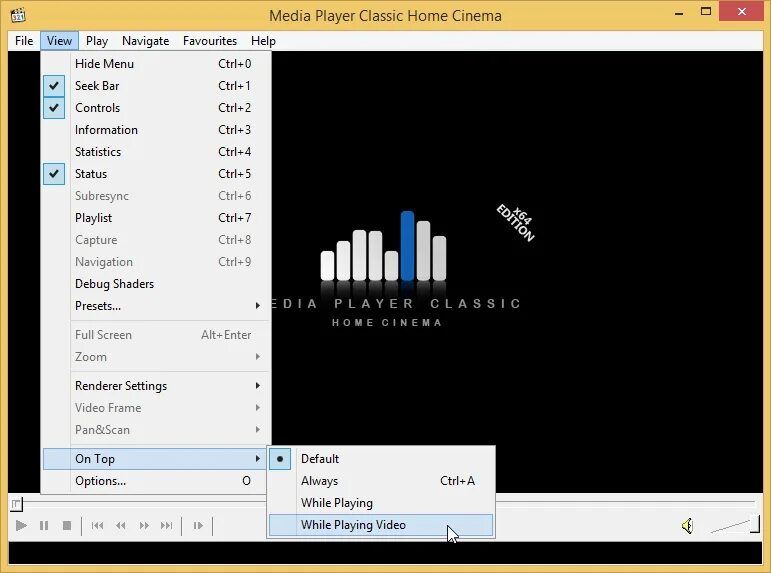Click the Navigation menu entry
This screenshot has height=573, width=771.
[x=157, y=262]
